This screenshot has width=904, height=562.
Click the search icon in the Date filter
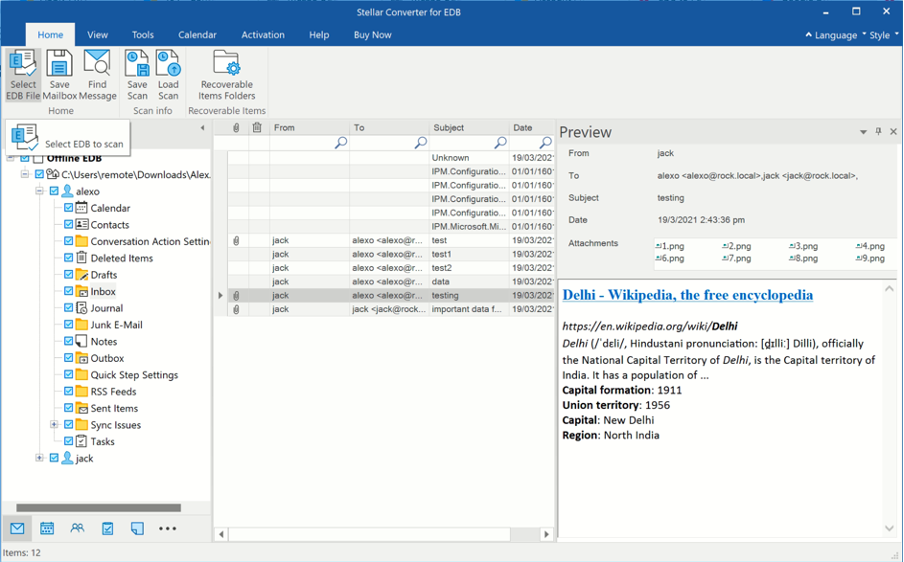(x=545, y=142)
